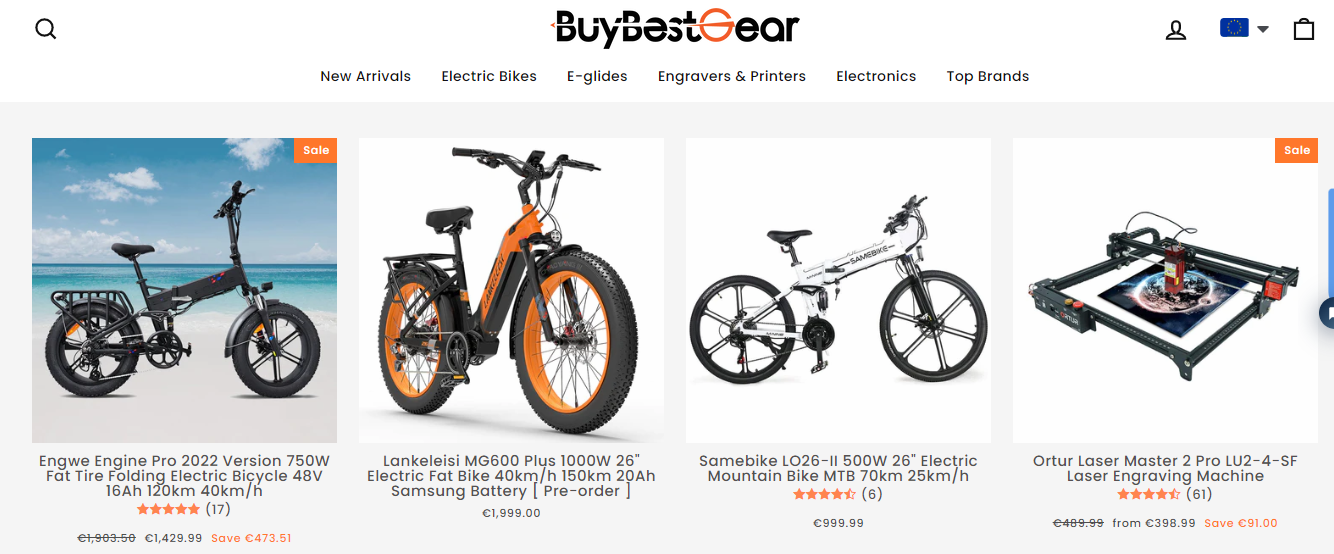
Task: Open the search magnifier icon
Action: pyautogui.click(x=46, y=29)
